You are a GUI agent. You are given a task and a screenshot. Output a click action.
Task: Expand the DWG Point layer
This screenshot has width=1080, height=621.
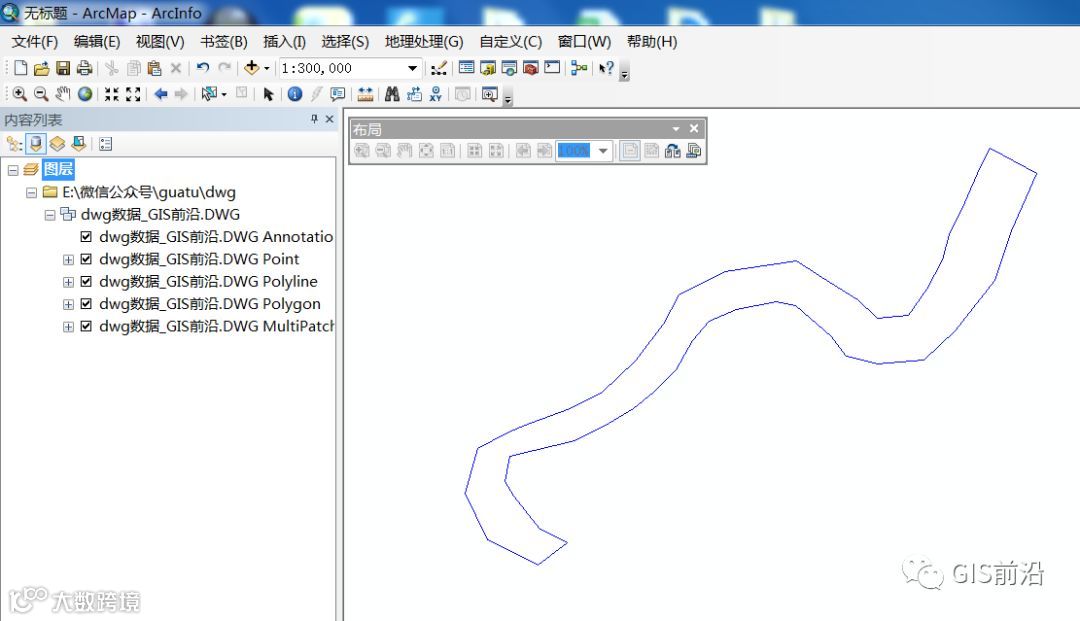pyautogui.click(x=68, y=260)
